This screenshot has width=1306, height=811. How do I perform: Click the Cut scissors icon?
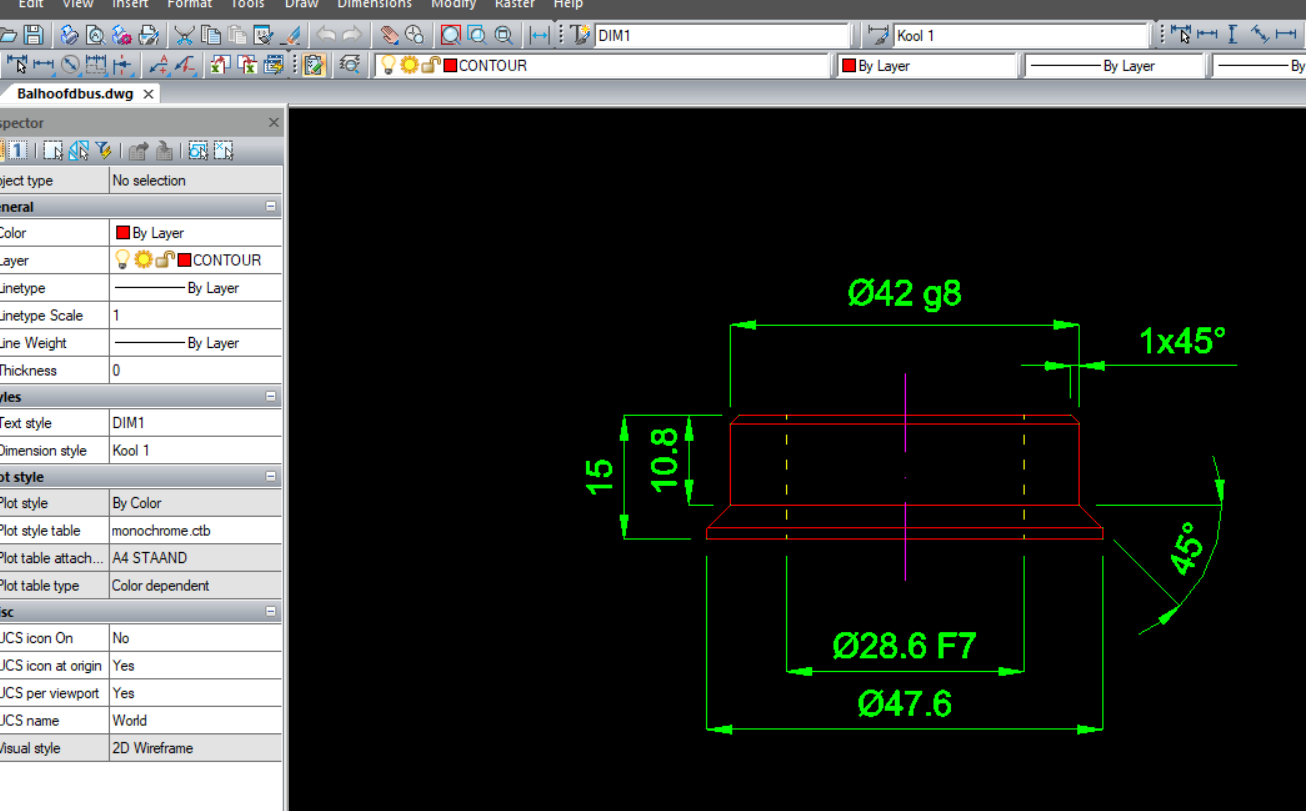[x=185, y=35]
